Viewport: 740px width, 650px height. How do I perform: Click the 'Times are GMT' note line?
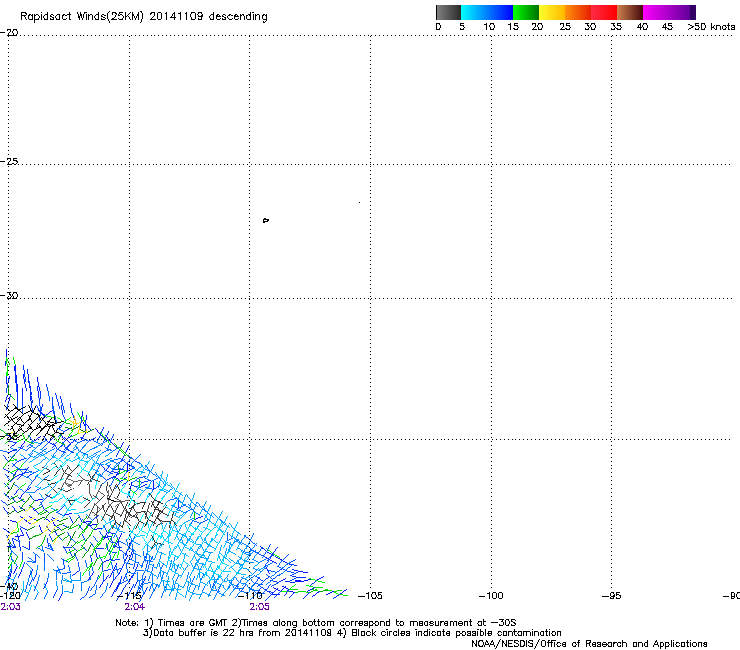[316, 623]
